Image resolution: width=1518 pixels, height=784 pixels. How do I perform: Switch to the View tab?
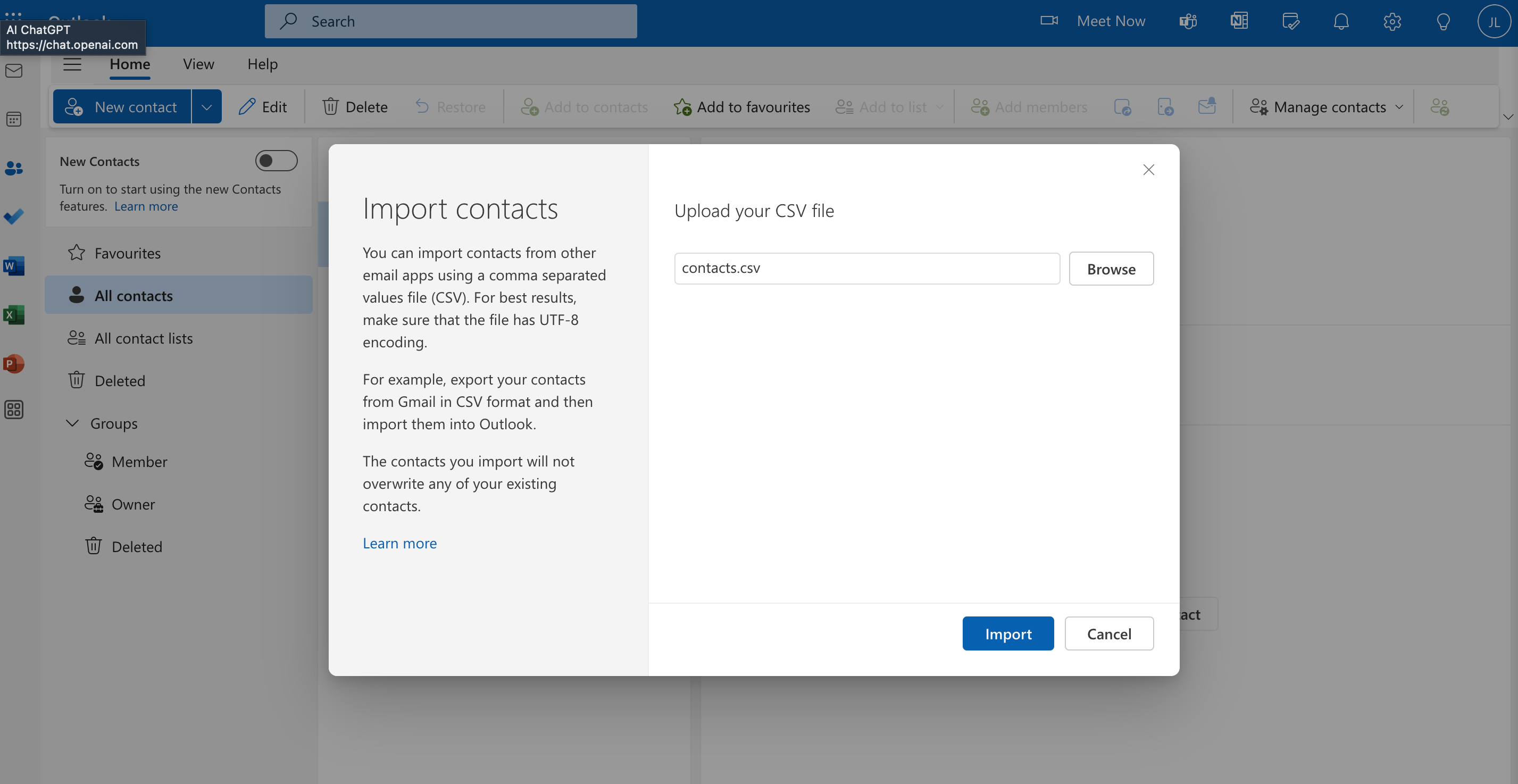198,64
